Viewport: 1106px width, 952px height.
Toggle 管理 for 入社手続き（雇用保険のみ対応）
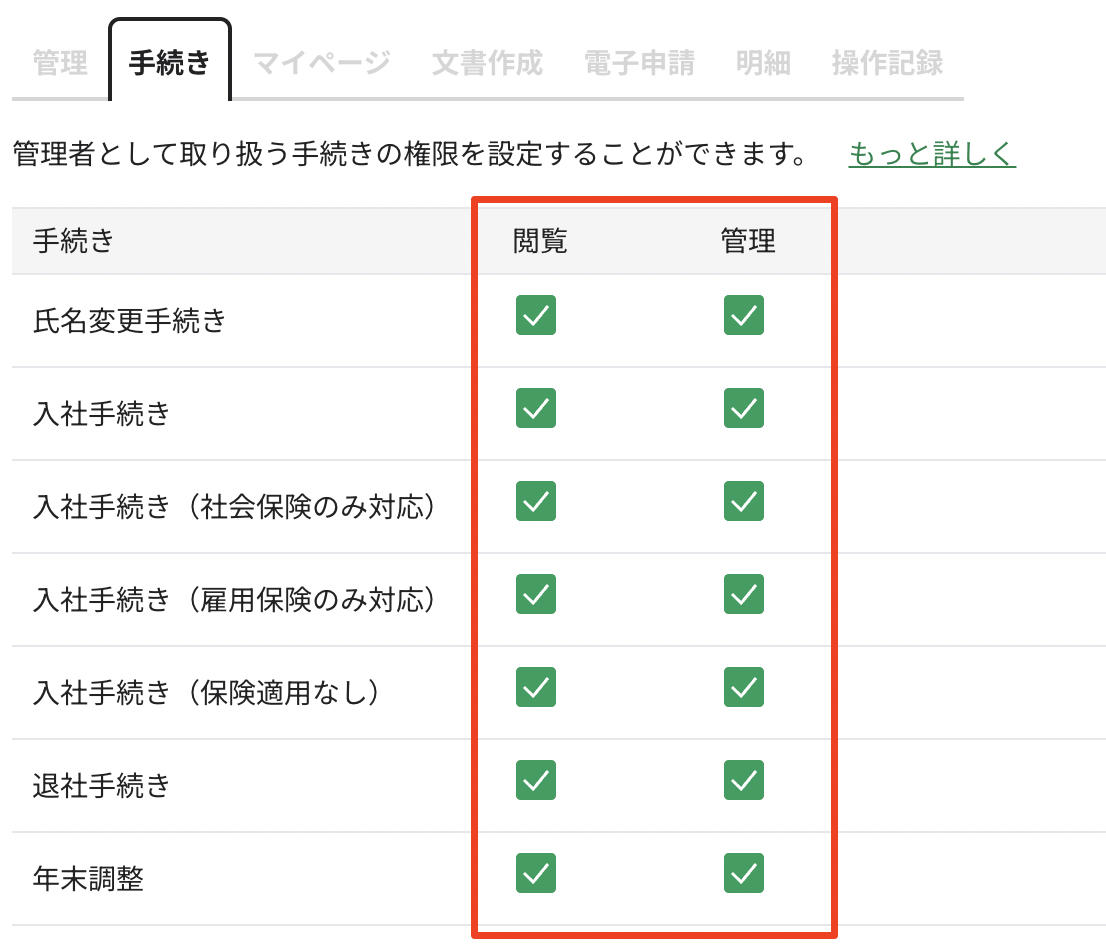(744, 594)
